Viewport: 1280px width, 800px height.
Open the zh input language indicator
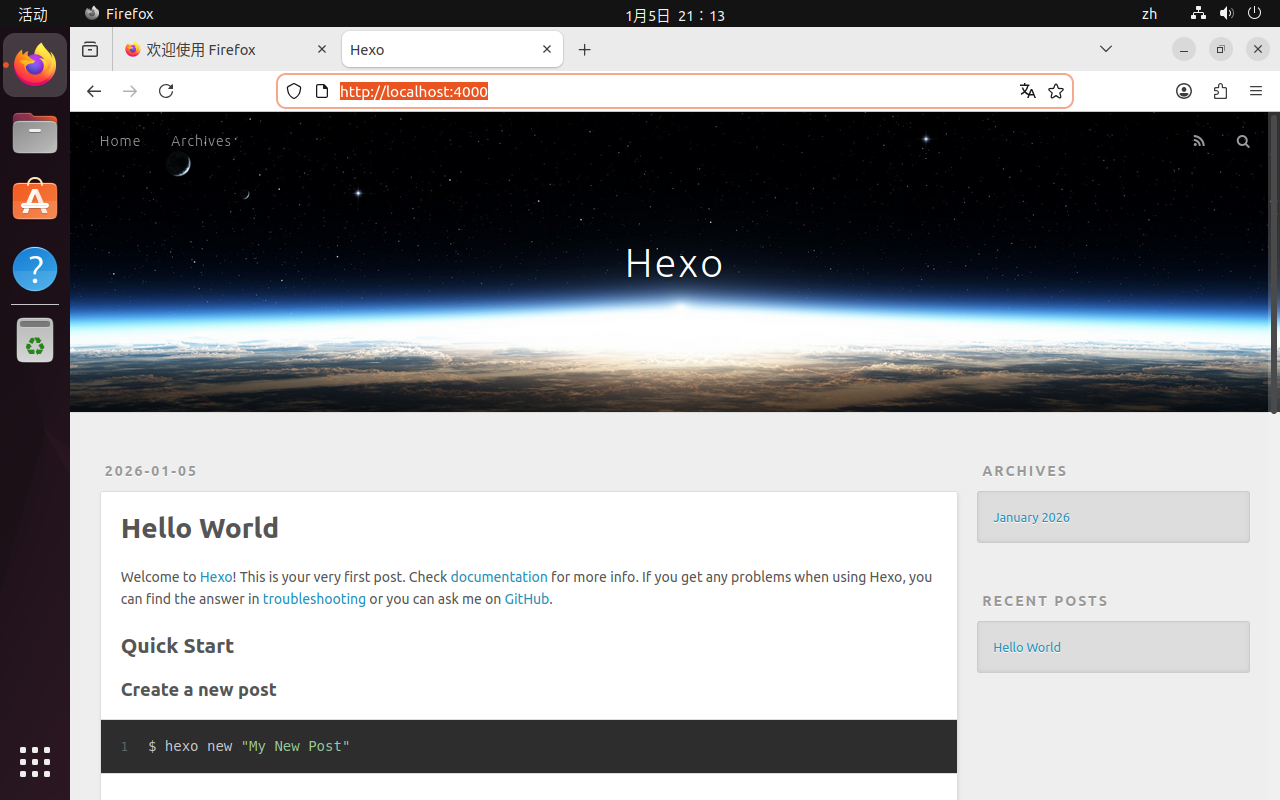(1150, 14)
